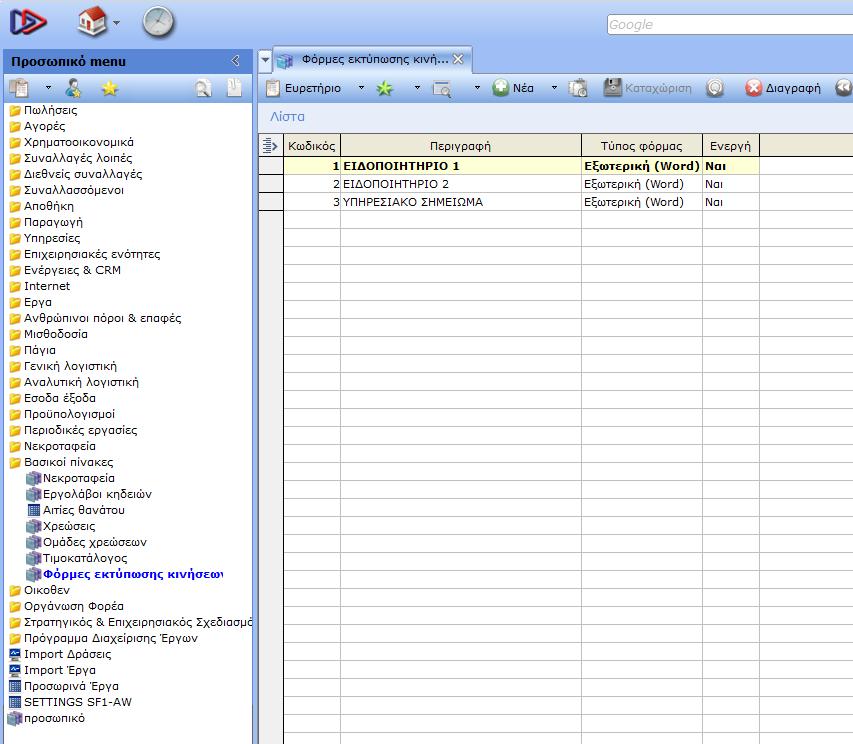Viewport: 853px width, 744px height.
Task: Click the clipboard-clock toolbar icon
Action: click(578, 88)
